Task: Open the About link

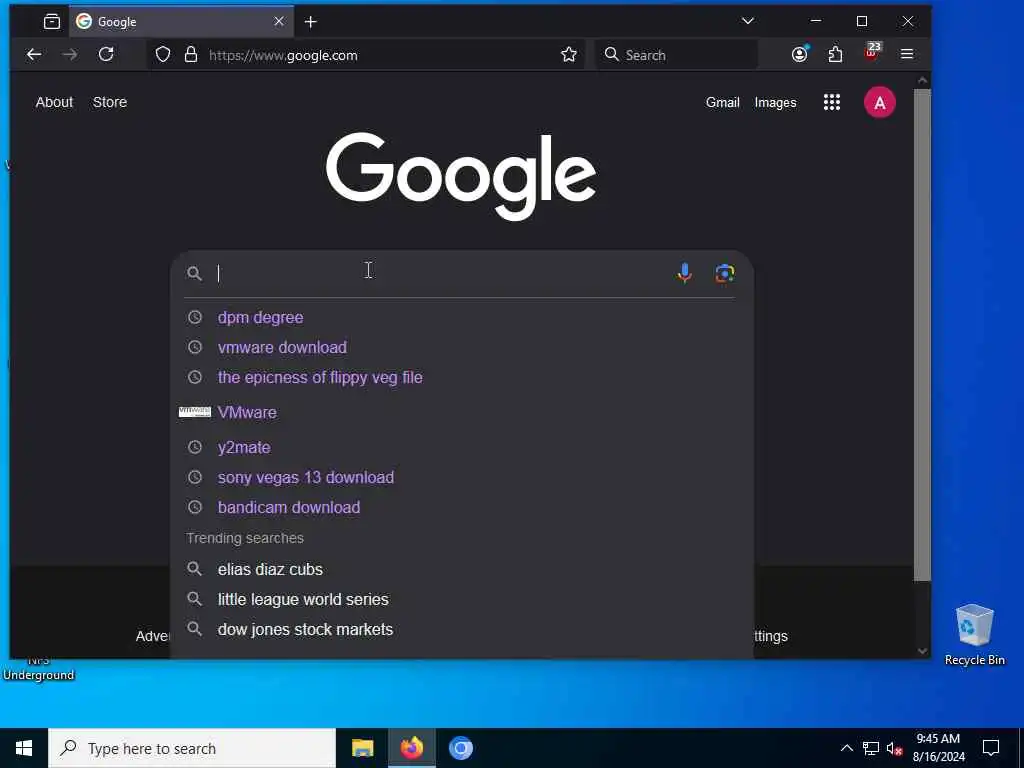Action: coord(54,102)
